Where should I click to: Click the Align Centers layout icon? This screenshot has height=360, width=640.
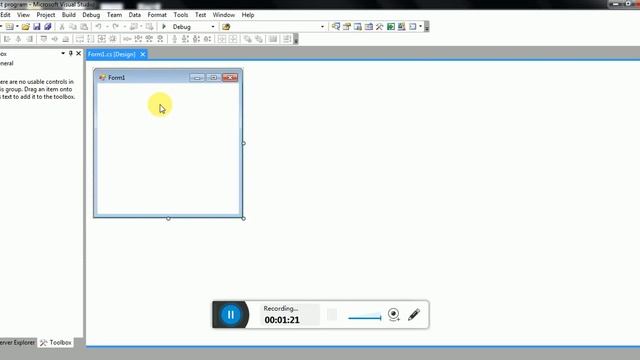(18, 39)
